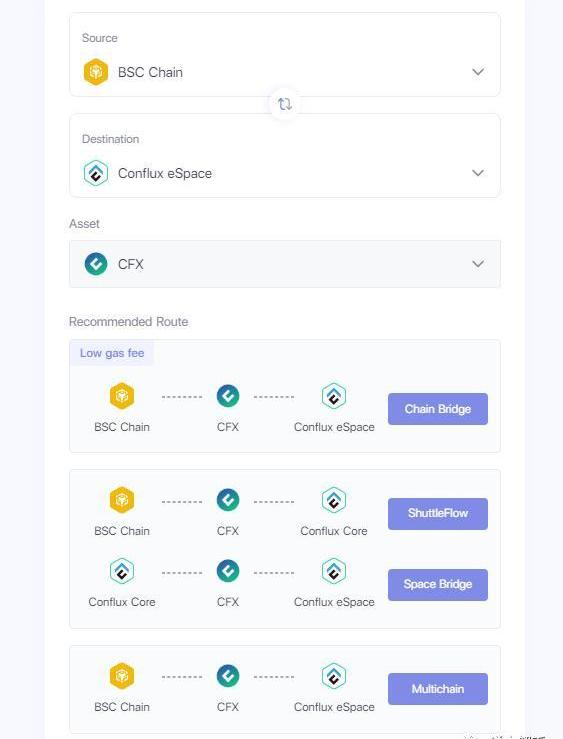
Task: Click Conflux Core source icon in Space Bridge row
Action: [x=122, y=571]
